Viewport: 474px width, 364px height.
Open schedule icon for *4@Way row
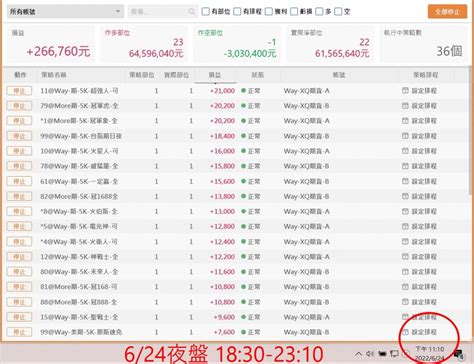[405, 241]
